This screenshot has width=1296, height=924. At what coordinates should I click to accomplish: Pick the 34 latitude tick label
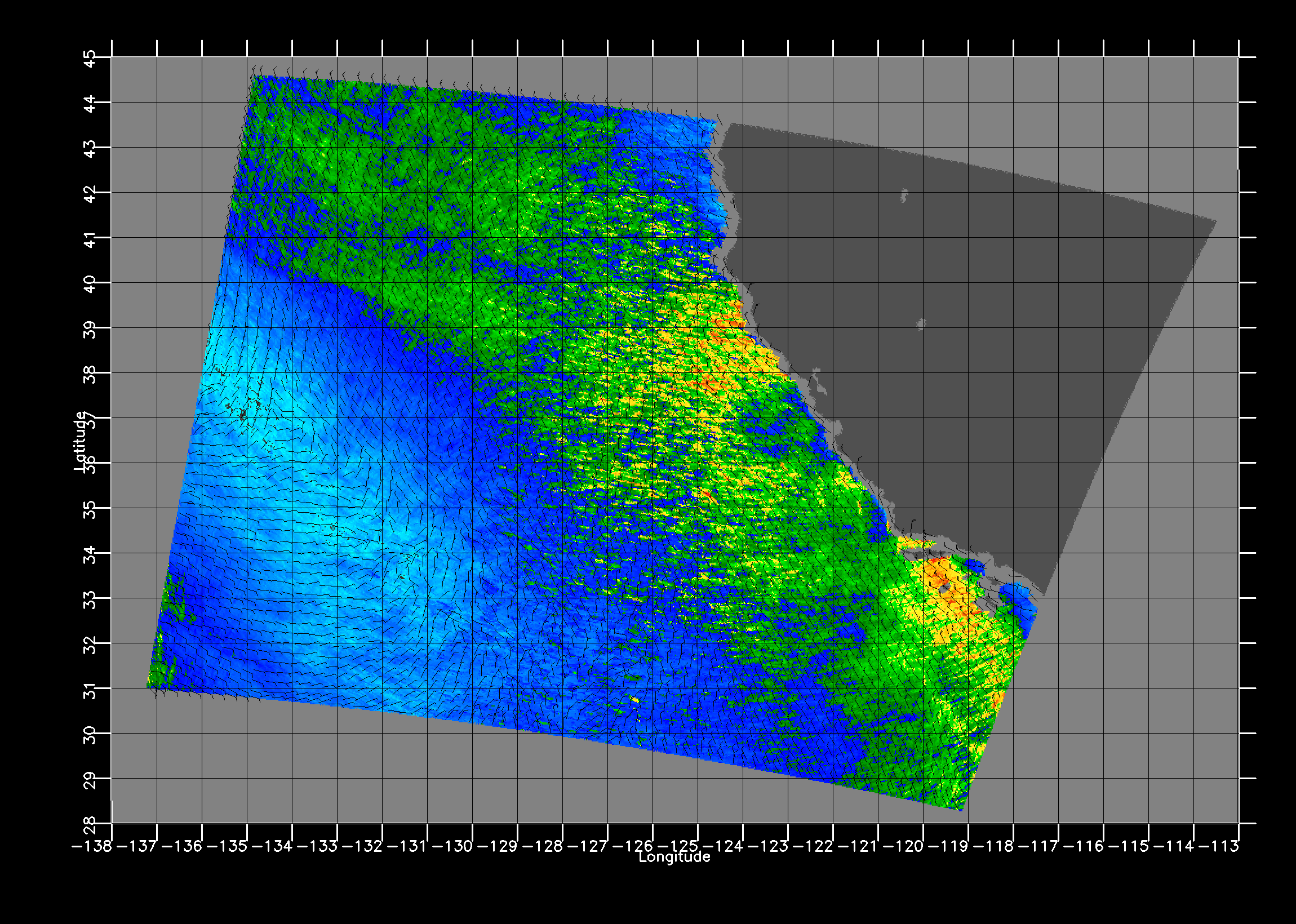pyautogui.click(x=90, y=555)
